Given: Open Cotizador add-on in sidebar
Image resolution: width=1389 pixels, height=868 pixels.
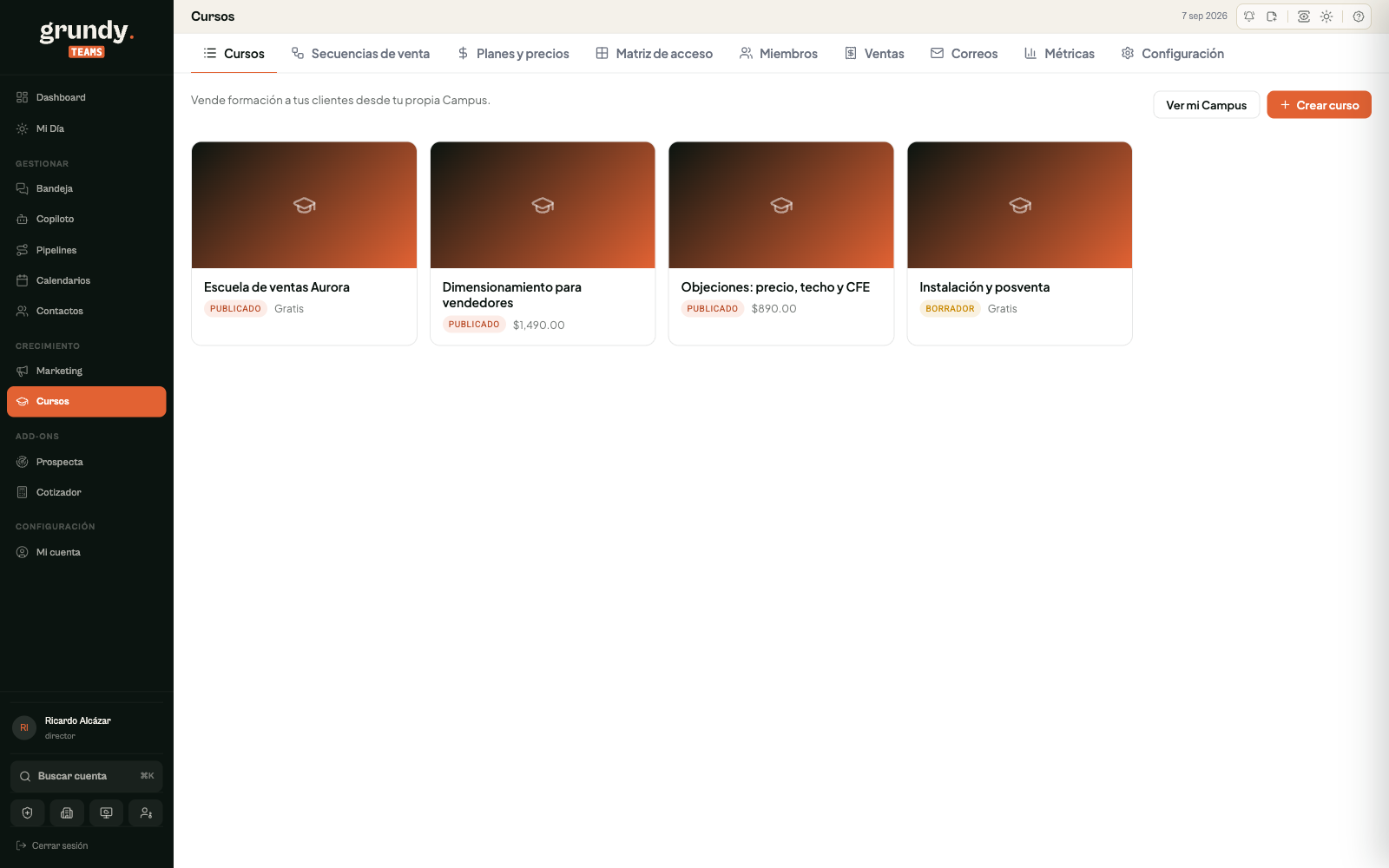Looking at the screenshot, I should (x=86, y=492).
